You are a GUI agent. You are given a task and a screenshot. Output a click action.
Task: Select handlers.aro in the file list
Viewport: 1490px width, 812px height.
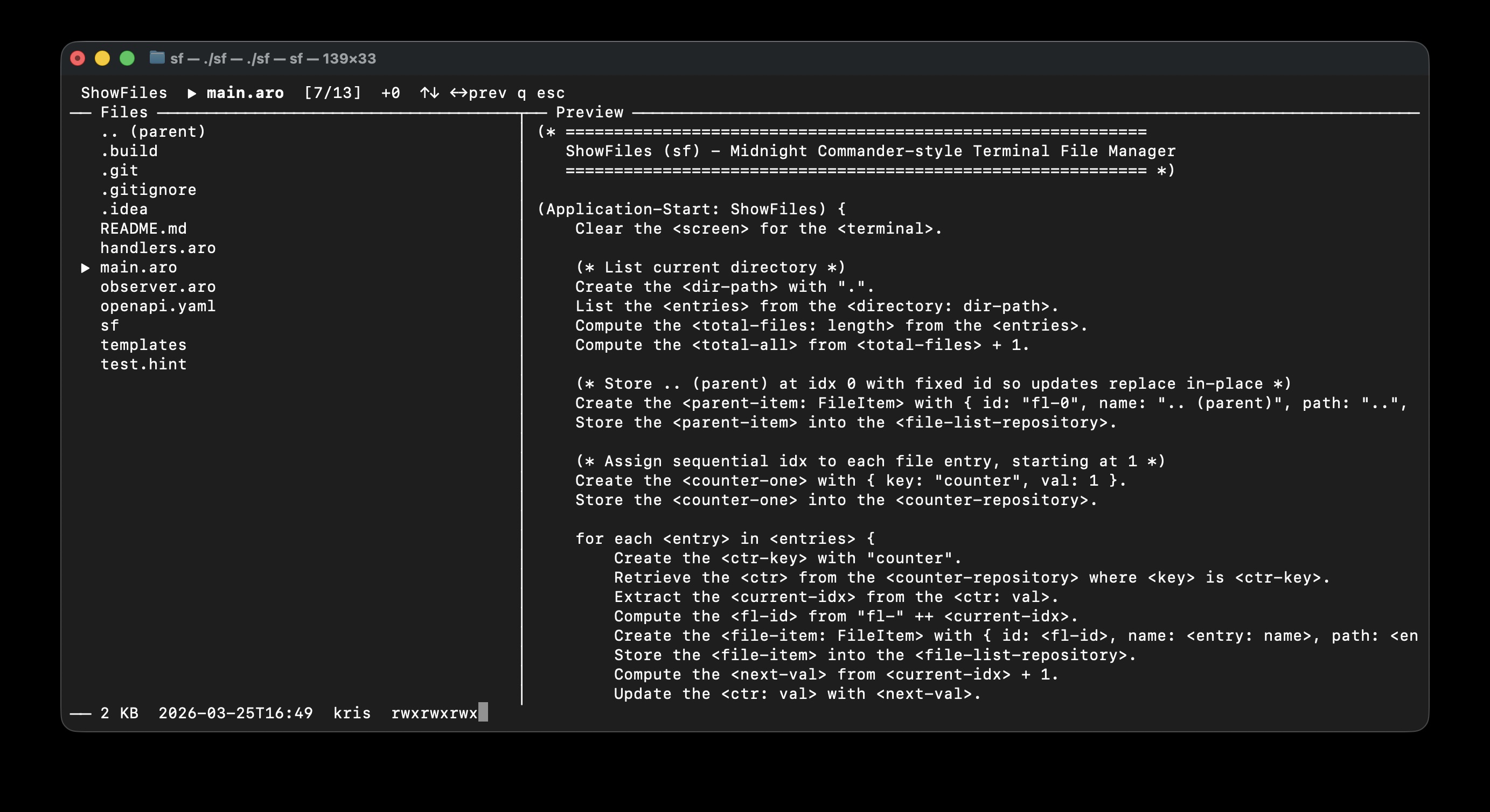pos(158,248)
